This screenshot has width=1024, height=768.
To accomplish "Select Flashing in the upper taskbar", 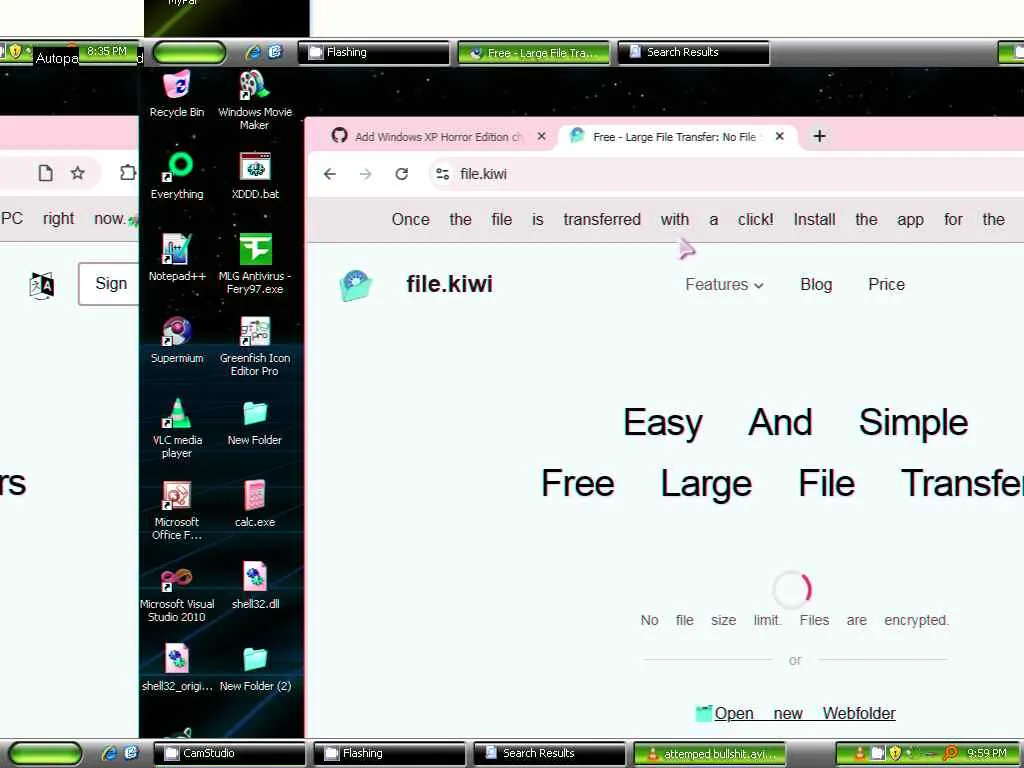I will (374, 52).
